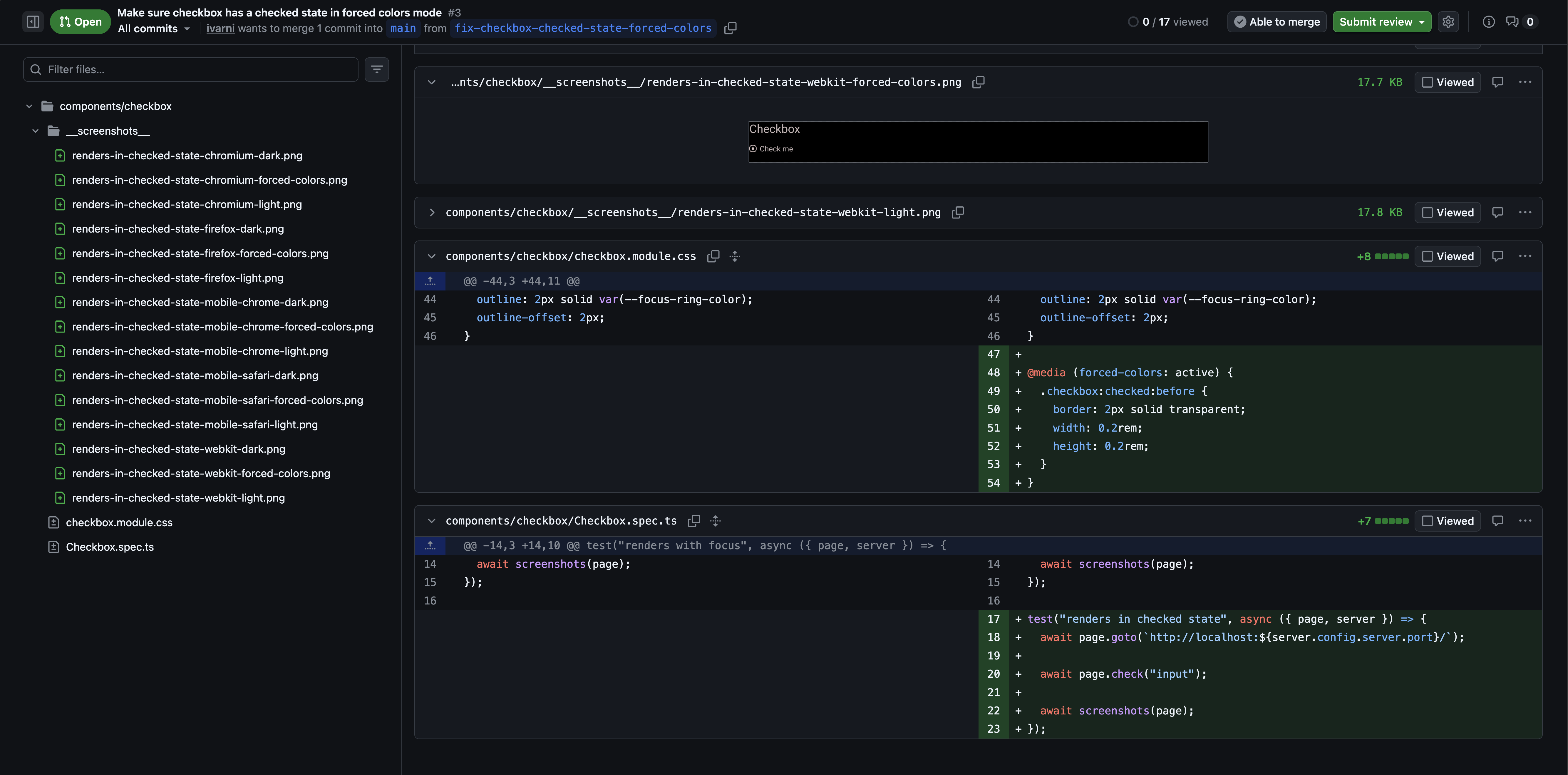Open the fix-checkbox-checked-state-forced-colors branch link
Image resolution: width=1568 pixels, height=775 pixels.
pos(583,29)
